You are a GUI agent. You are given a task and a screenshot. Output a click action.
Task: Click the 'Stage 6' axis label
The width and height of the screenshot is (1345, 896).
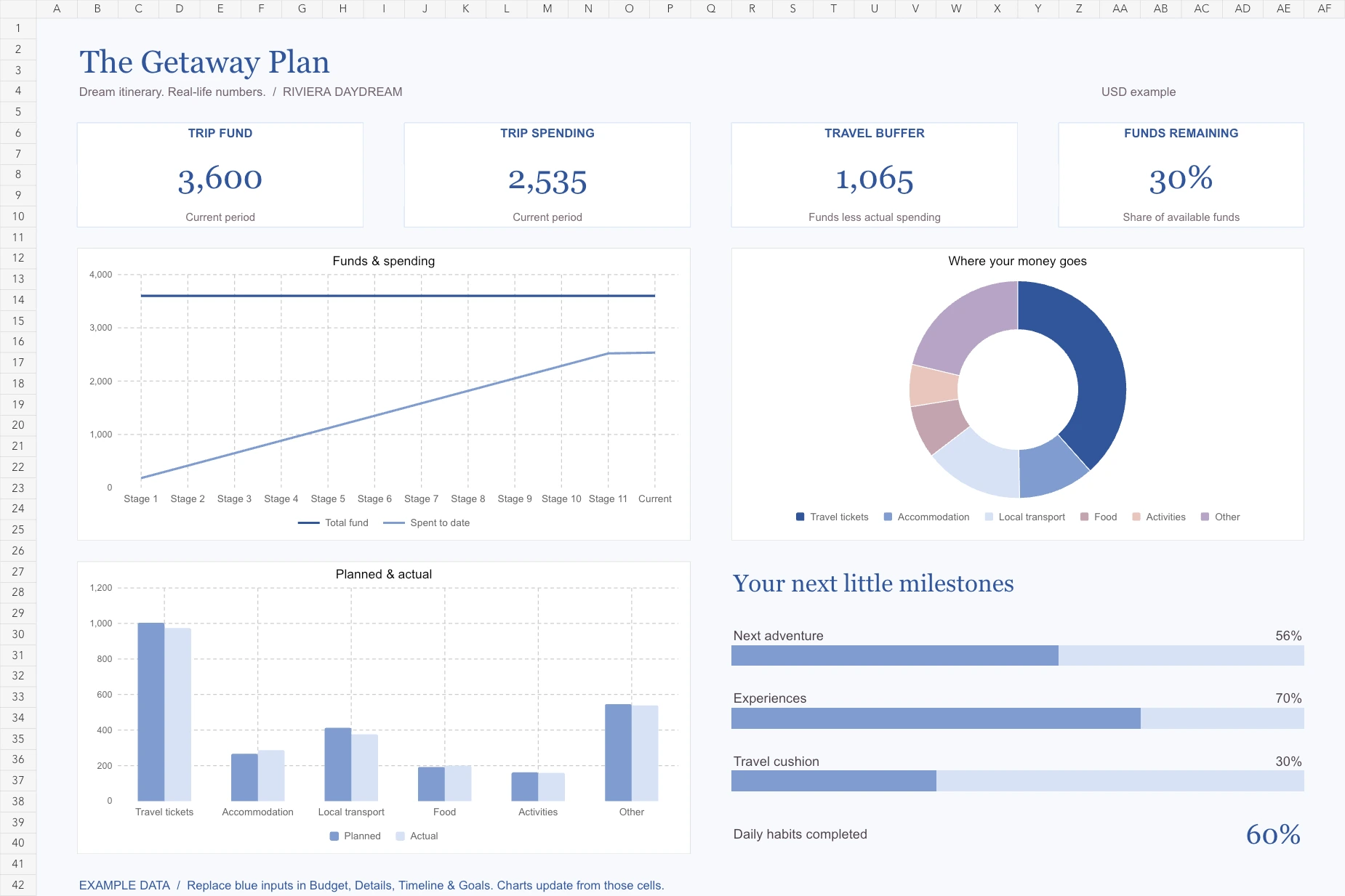[x=374, y=499]
